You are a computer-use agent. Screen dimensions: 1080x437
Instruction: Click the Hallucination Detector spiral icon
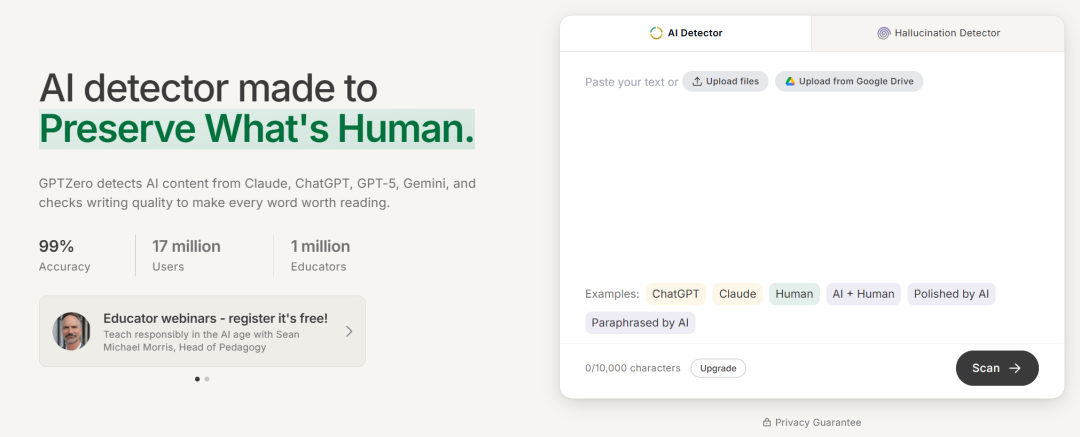[x=884, y=33]
